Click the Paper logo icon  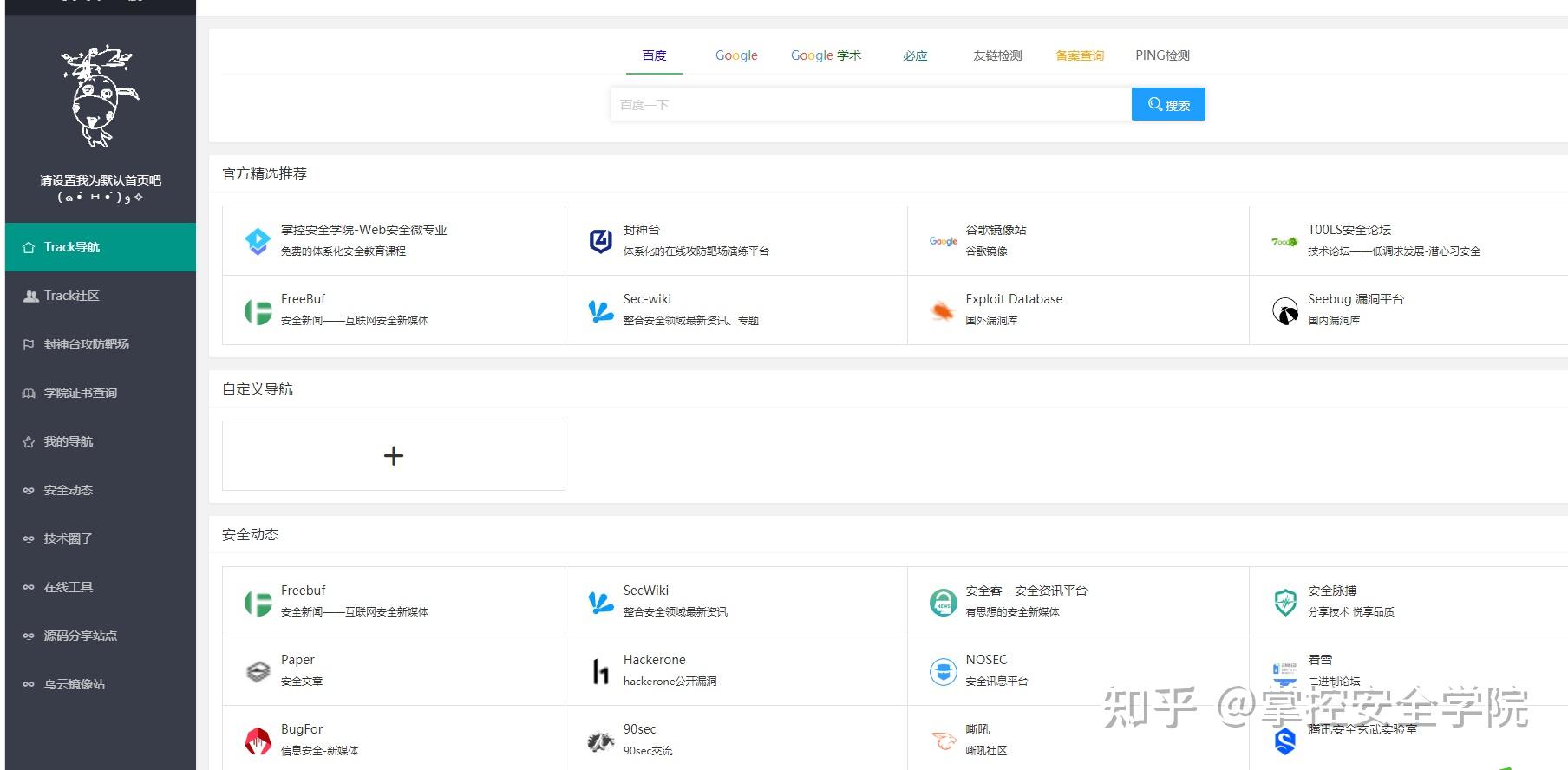coord(258,671)
